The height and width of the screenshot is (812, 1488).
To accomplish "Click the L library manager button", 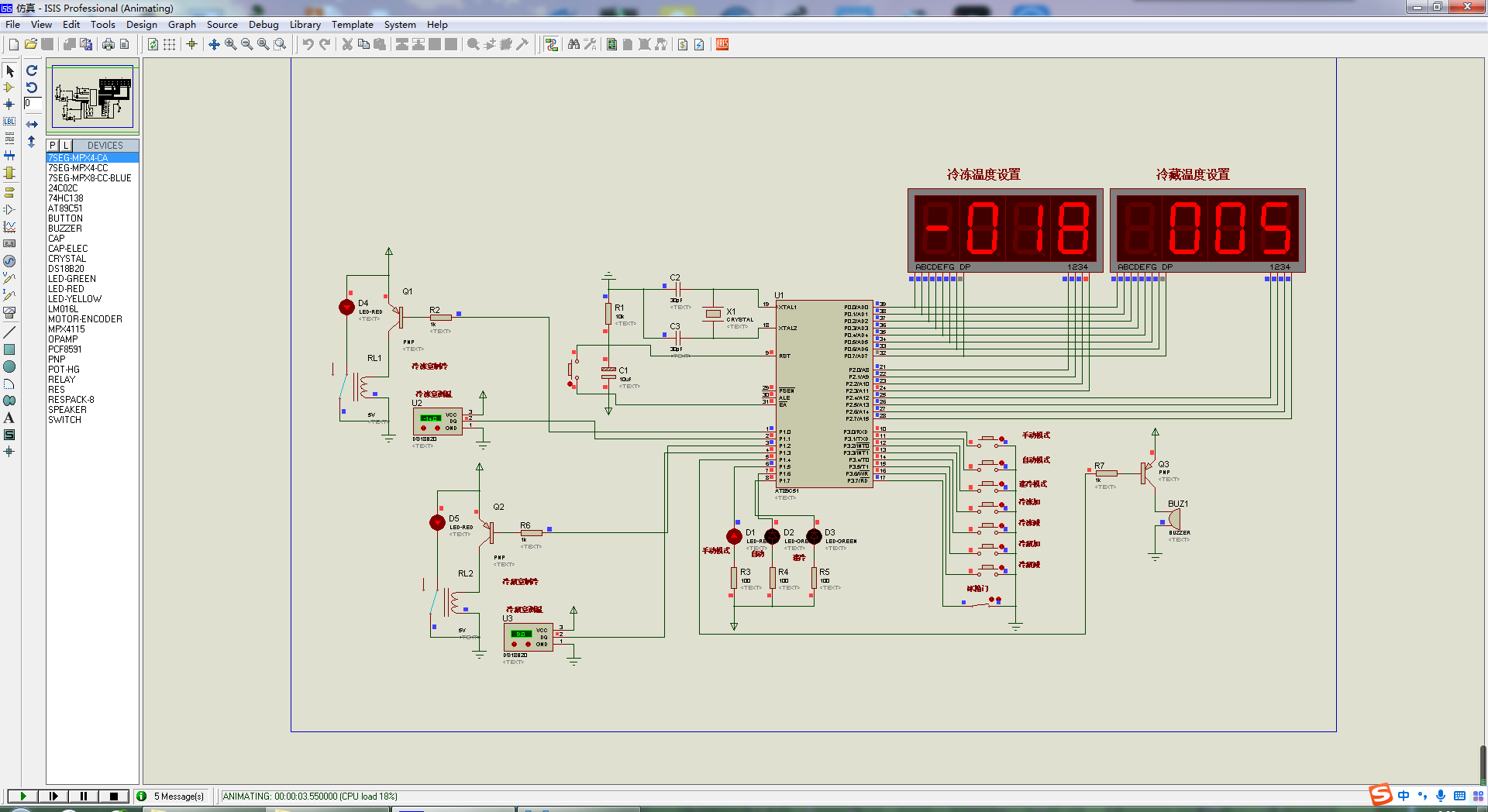I will click(x=66, y=145).
